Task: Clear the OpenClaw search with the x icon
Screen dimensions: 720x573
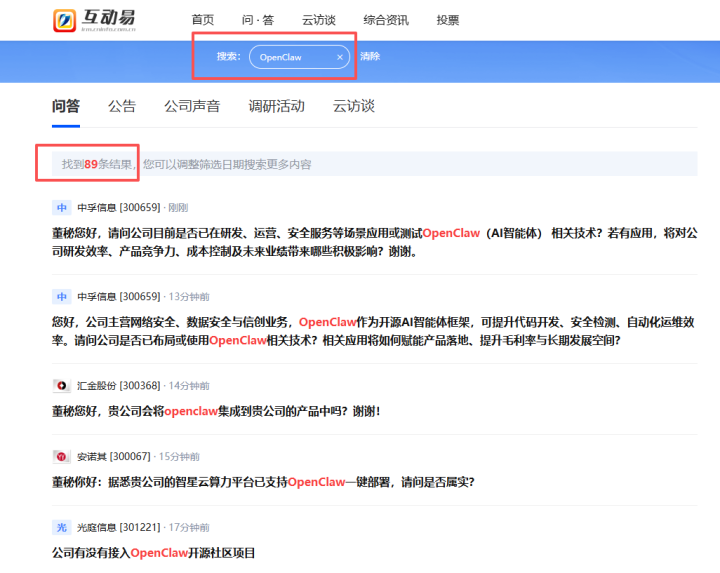Action: (x=339, y=57)
